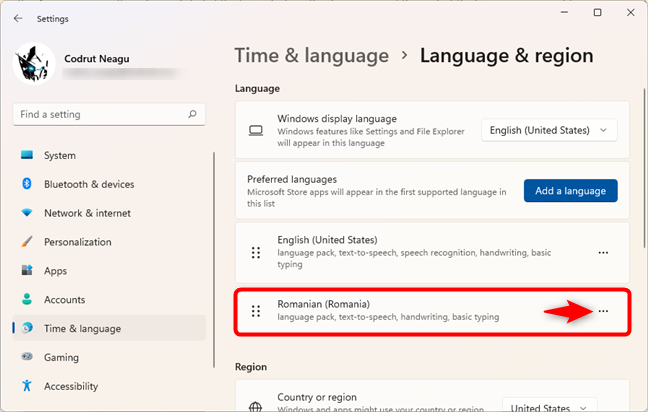Screen dimensions: 648x412
Task: Open Apps settings
Action: tap(110, 271)
